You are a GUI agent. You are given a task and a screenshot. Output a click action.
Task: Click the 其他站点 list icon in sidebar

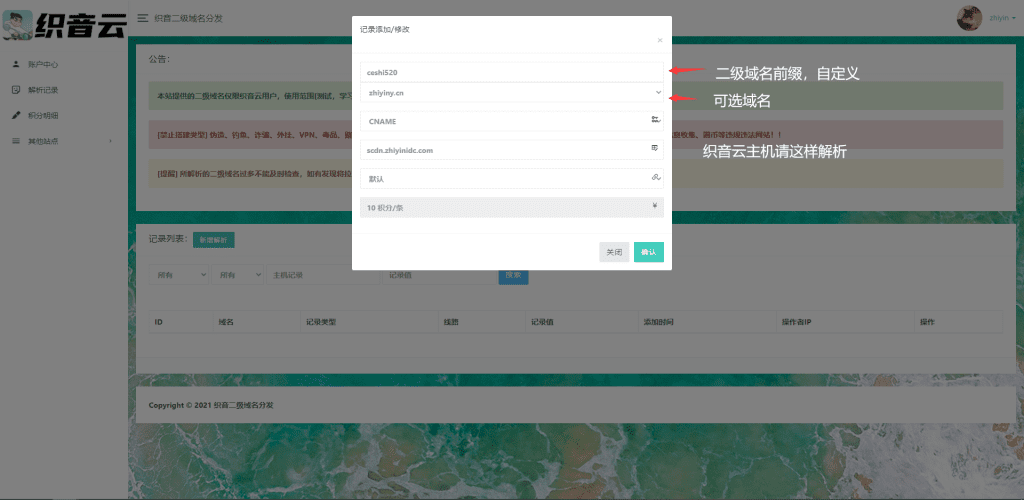pos(16,141)
